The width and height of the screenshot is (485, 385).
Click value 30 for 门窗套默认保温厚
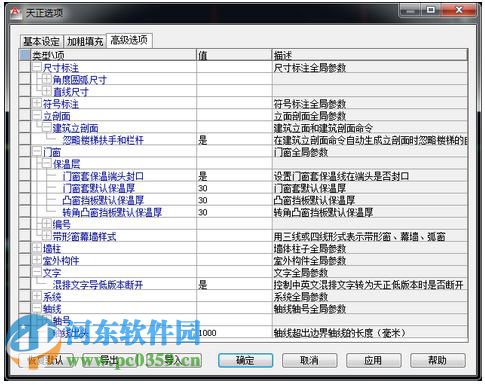[203, 188]
